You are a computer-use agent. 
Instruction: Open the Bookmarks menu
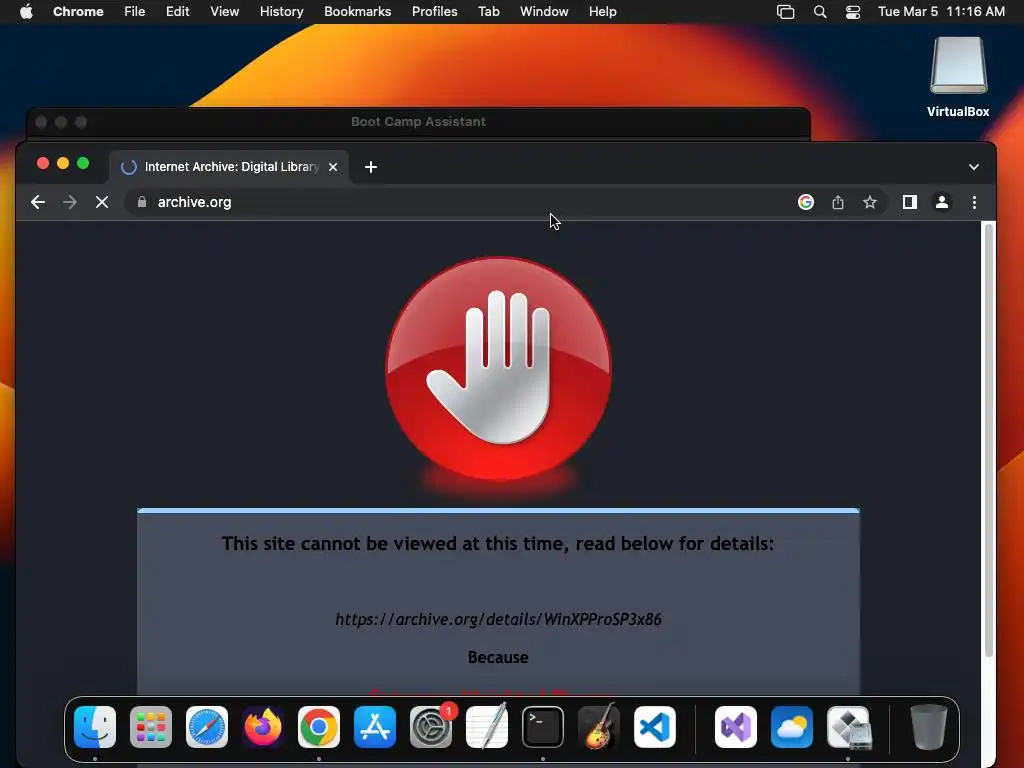[357, 12]
